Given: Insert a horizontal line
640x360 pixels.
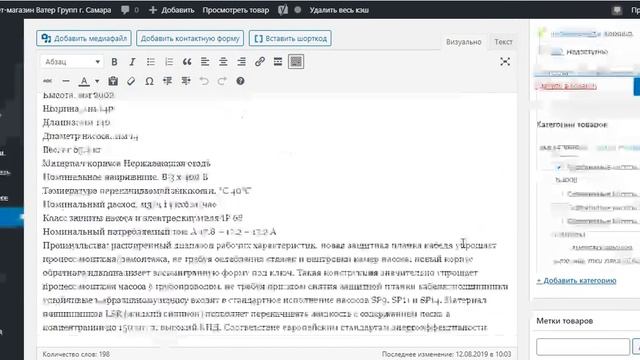Looking at the screenshot, I should click(x=66, y=81).
